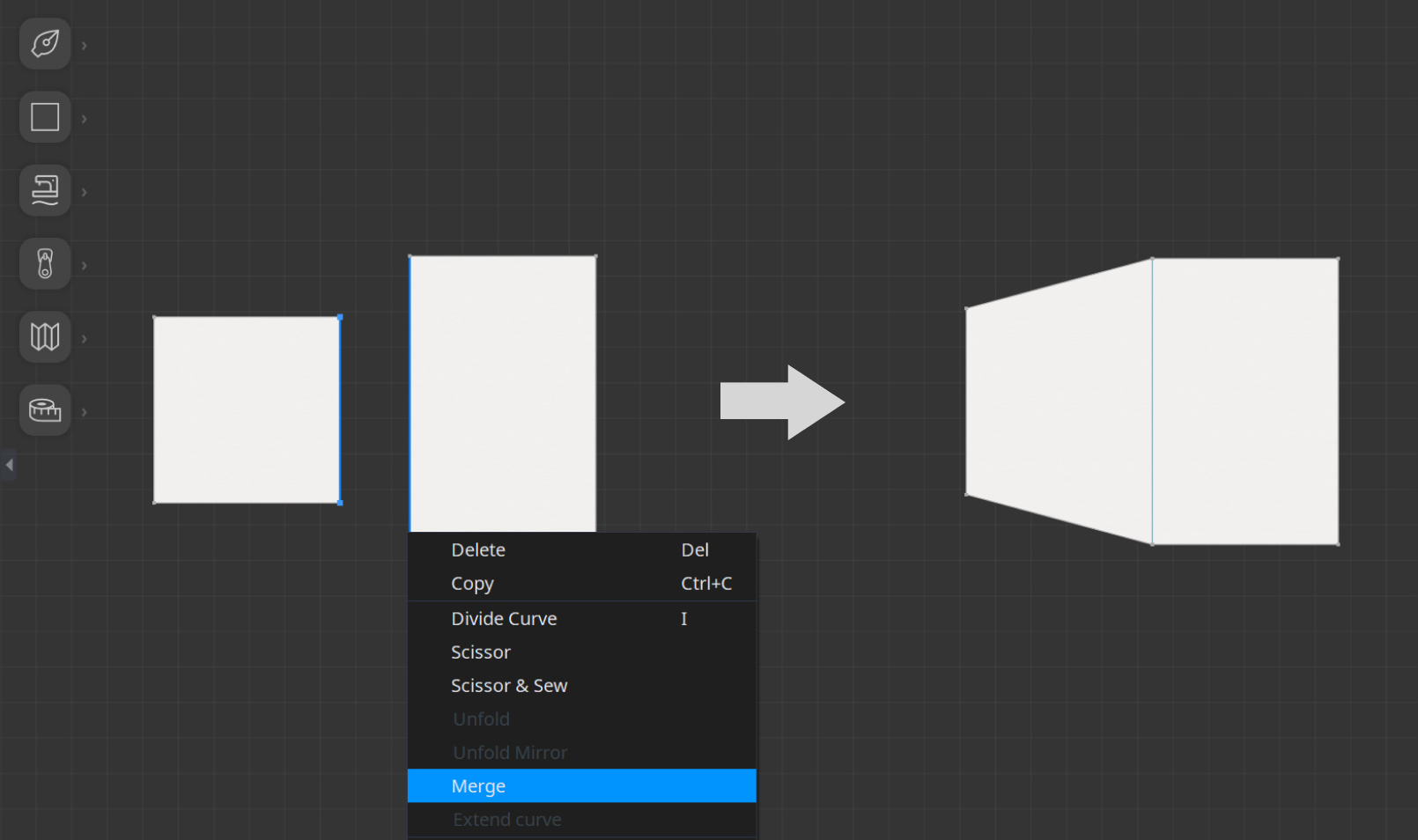Select the Sewing machine tool
This screenshot has height=840, width=1418.
45,190
